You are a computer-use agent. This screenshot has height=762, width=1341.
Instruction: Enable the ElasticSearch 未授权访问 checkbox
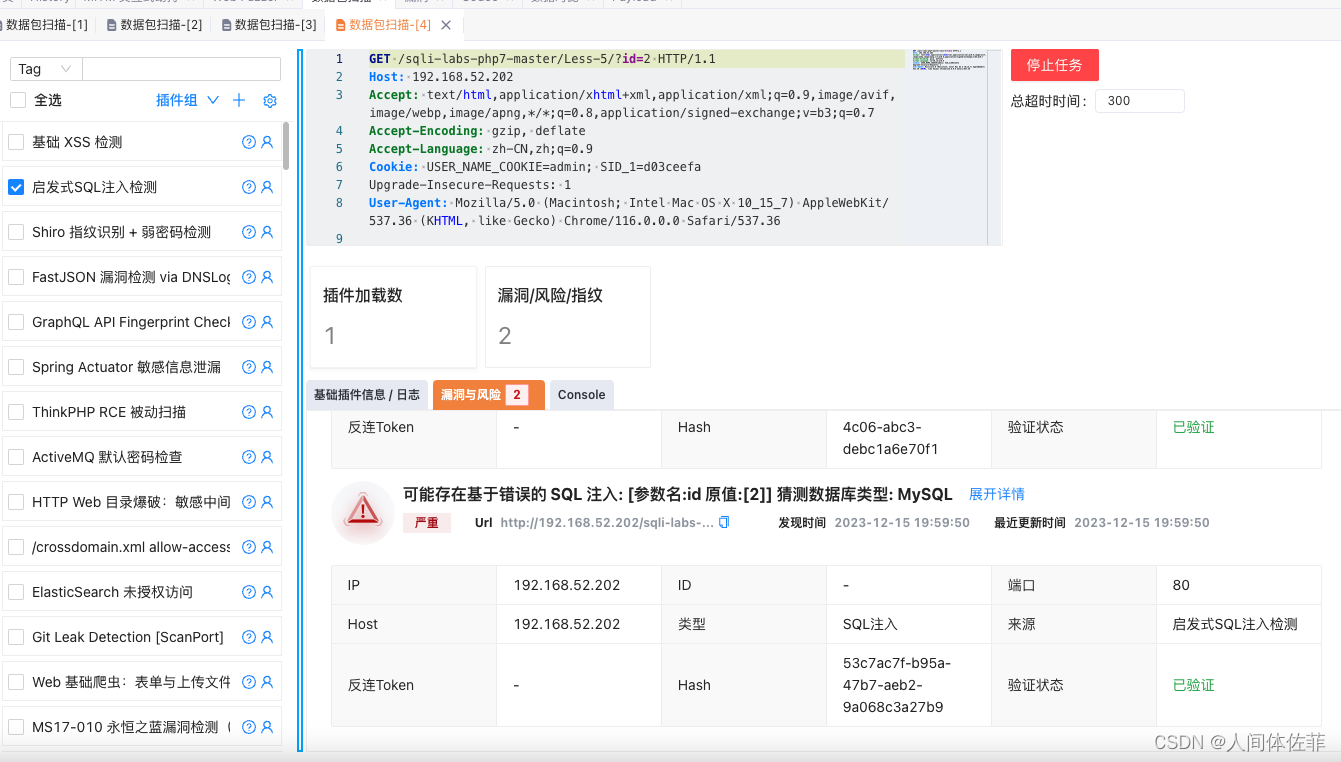point(16,592)
